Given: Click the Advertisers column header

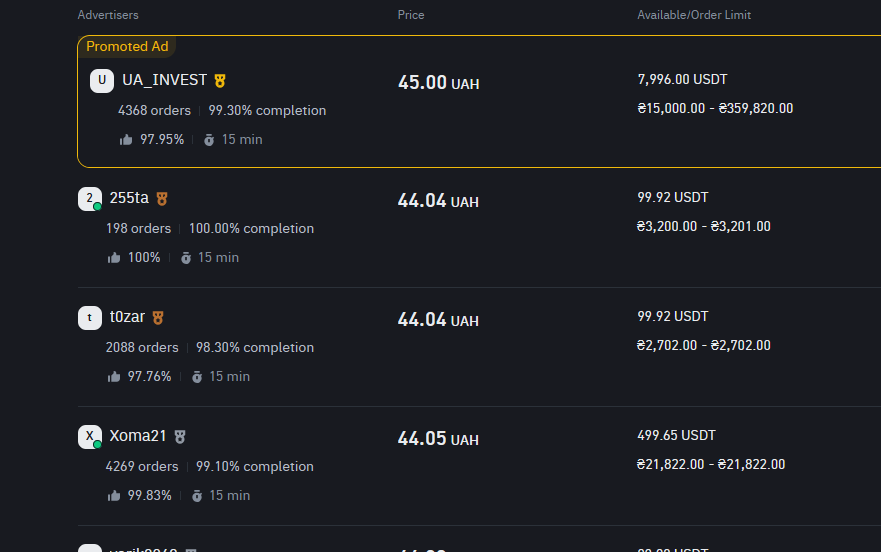Looking at the screenshot, I should [108, 15].
